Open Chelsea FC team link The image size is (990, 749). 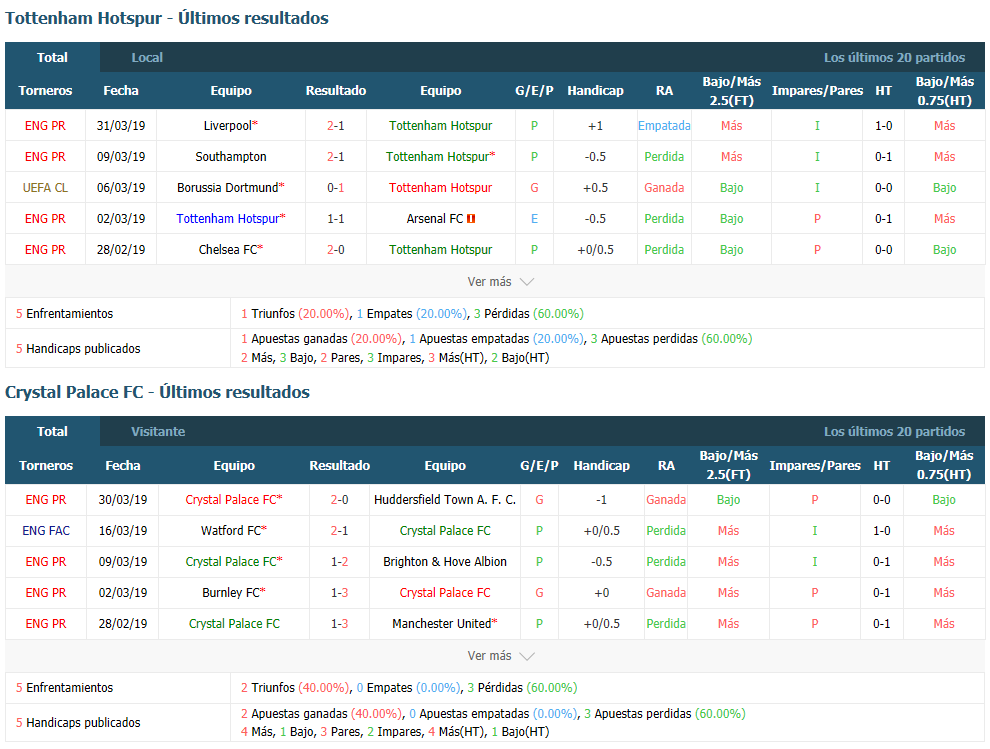pyautogui.click(x=228, y=249)
